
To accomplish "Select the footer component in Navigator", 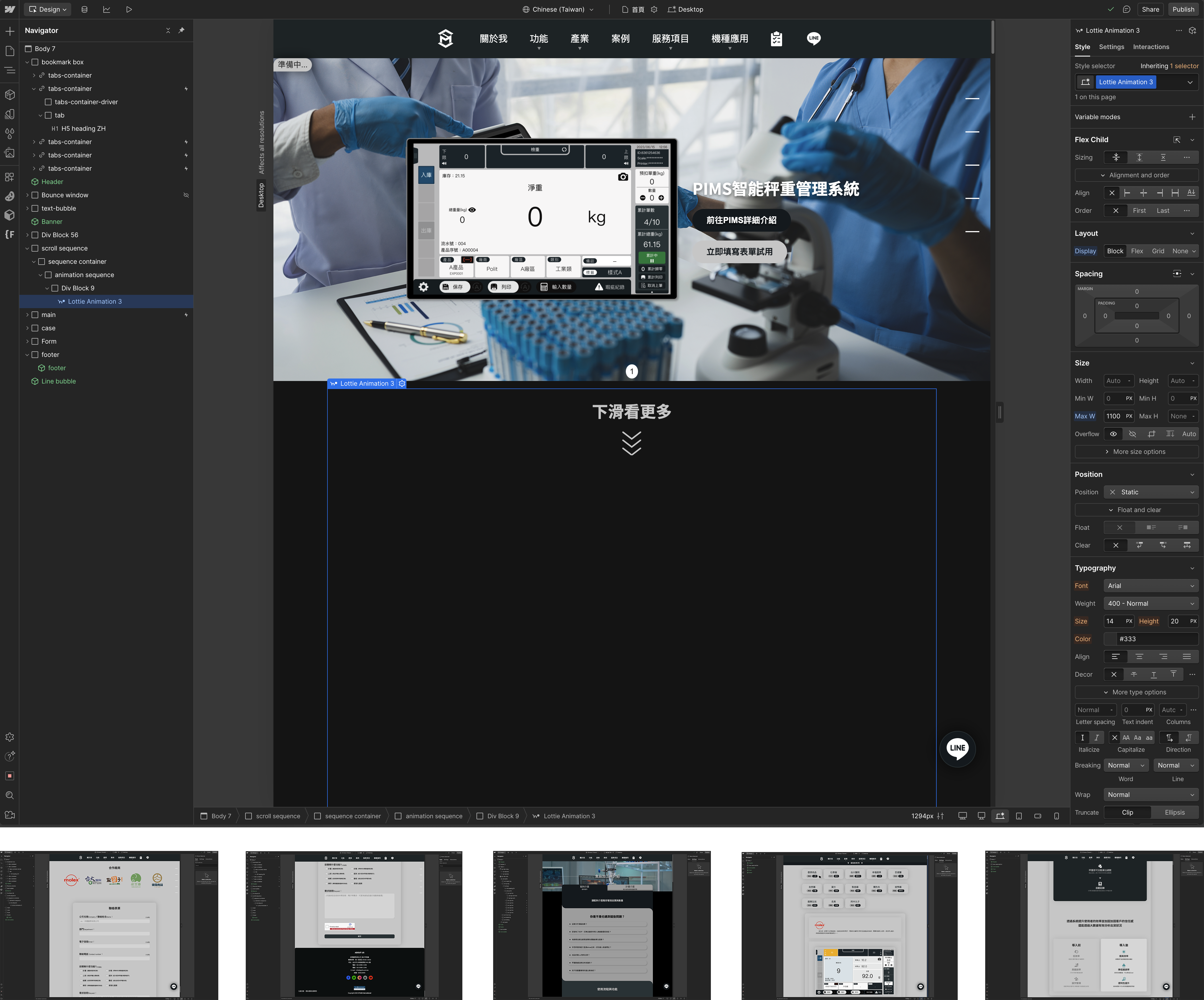I will [57, 368].
